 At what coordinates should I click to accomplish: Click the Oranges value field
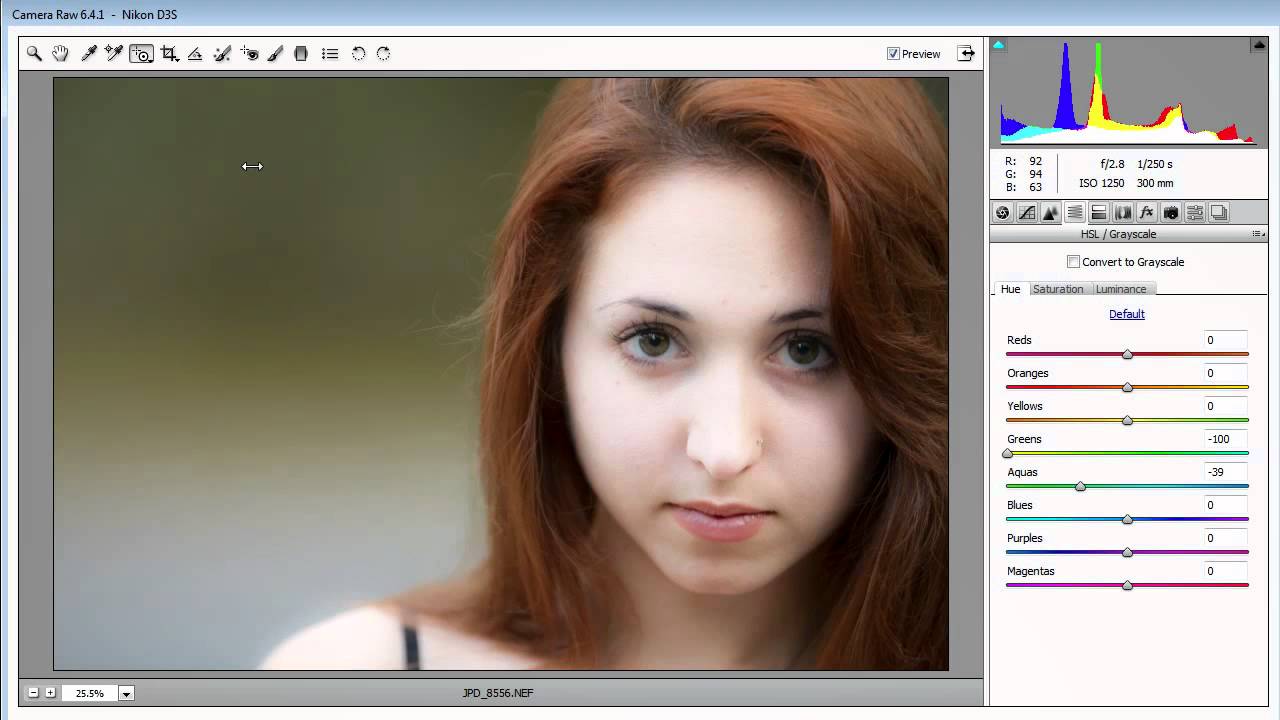point(1225,373)
